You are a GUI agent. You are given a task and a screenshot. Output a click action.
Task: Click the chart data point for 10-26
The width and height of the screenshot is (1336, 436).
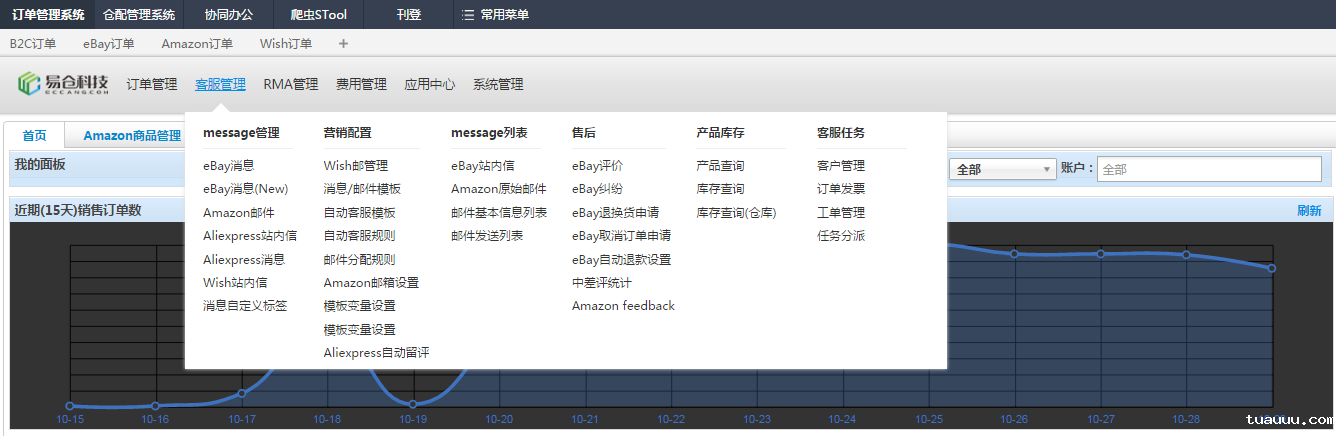[1014, 254]
